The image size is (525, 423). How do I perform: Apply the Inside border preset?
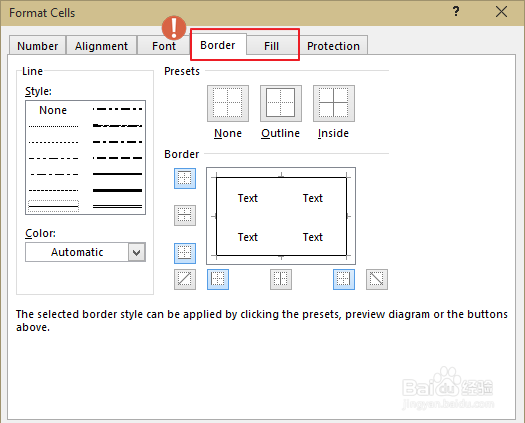pos(334,103)
